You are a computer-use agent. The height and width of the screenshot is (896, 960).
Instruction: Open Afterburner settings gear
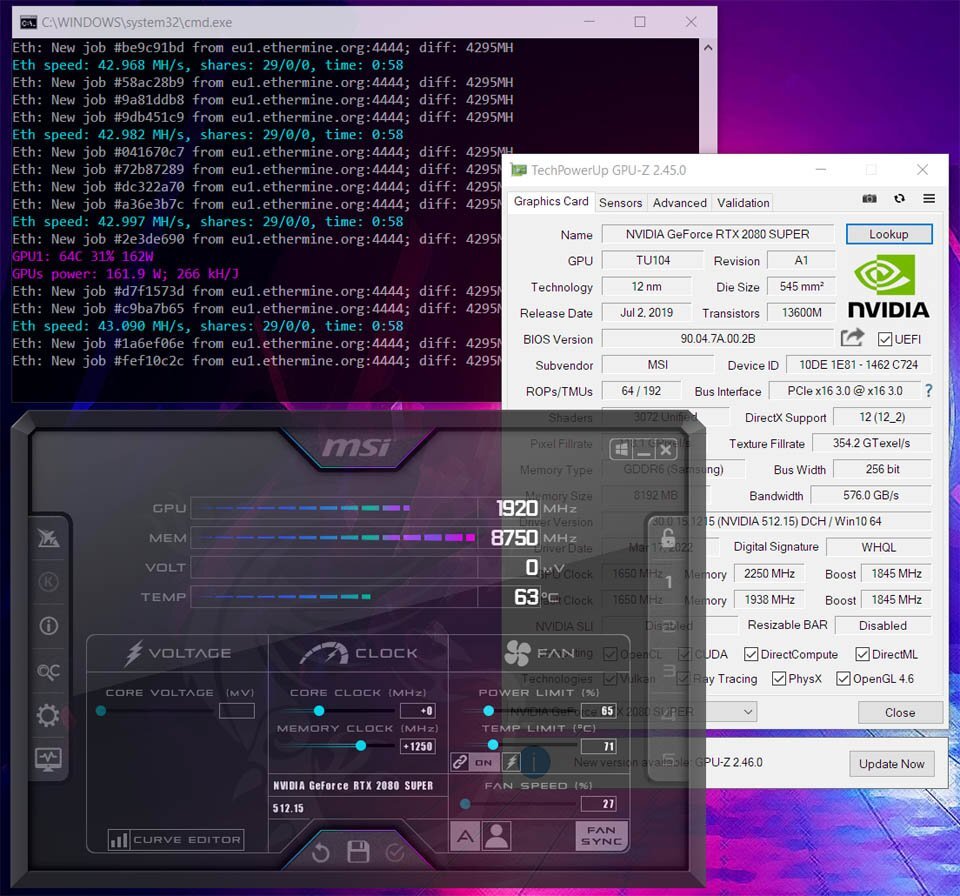48,715
